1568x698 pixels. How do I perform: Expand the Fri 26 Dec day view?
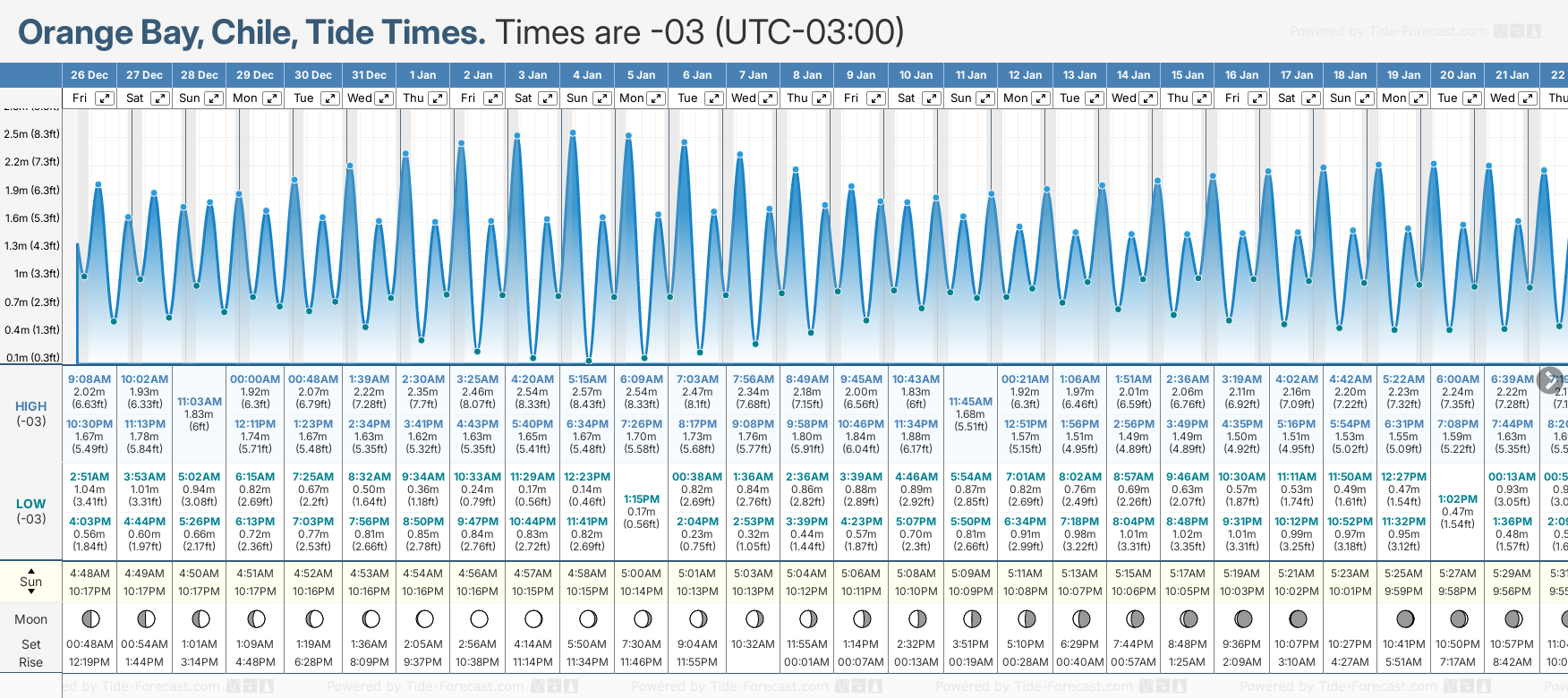(x=105, y=98)
